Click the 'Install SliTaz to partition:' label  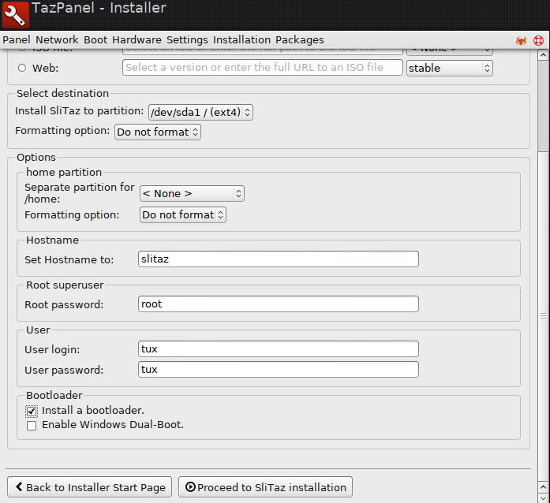[79, 111]
